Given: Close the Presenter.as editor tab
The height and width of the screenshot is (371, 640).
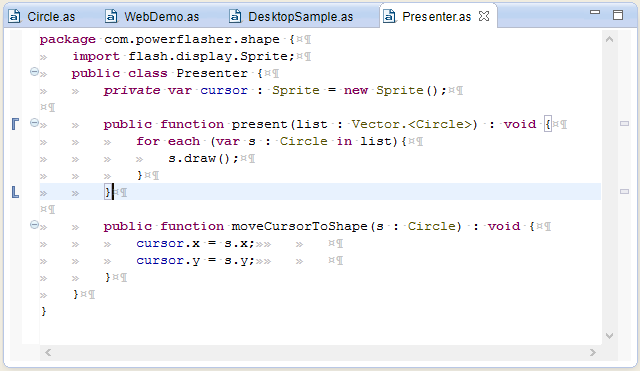Looking at the screenshot, I should pyautogui.click(x=484, y=16).
